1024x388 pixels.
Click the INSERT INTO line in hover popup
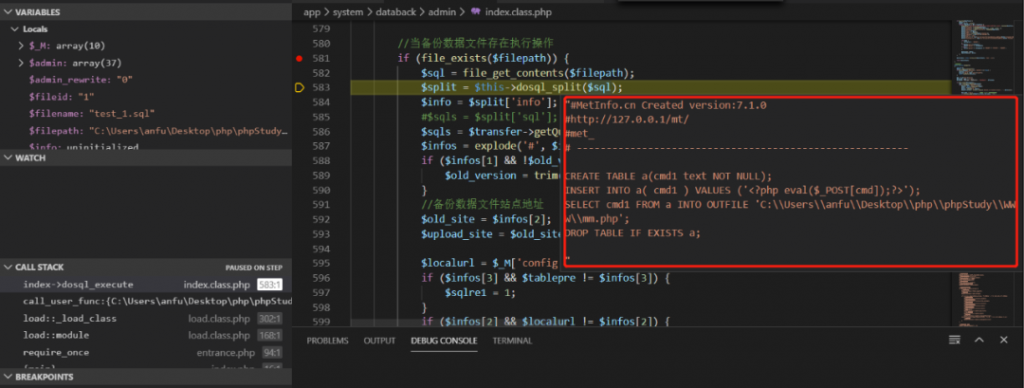(743, 191)
